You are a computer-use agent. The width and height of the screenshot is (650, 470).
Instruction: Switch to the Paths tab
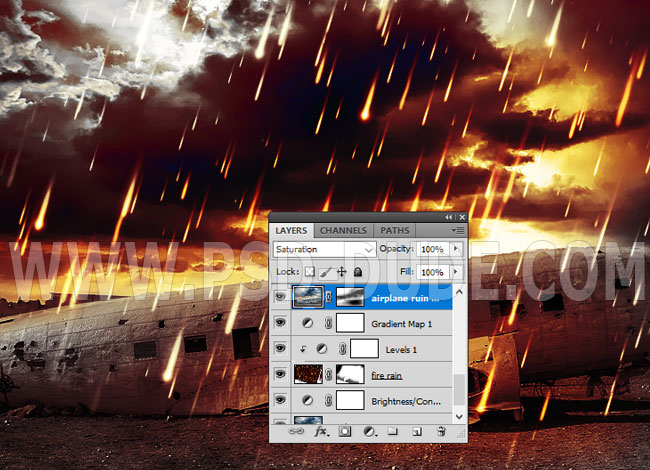tap(395, 231)
